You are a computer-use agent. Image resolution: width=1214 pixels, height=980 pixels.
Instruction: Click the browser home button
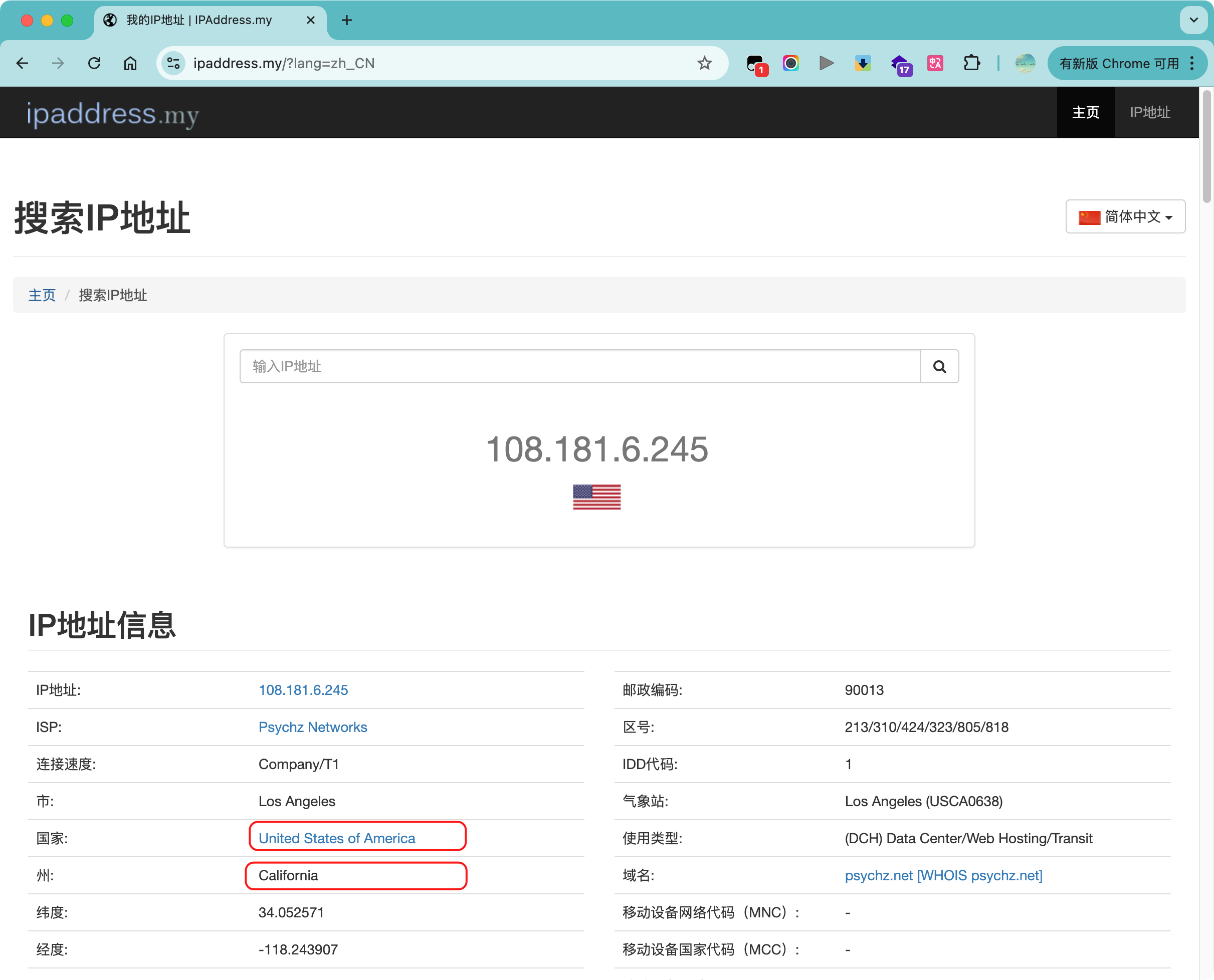click(x=130, y=63)
